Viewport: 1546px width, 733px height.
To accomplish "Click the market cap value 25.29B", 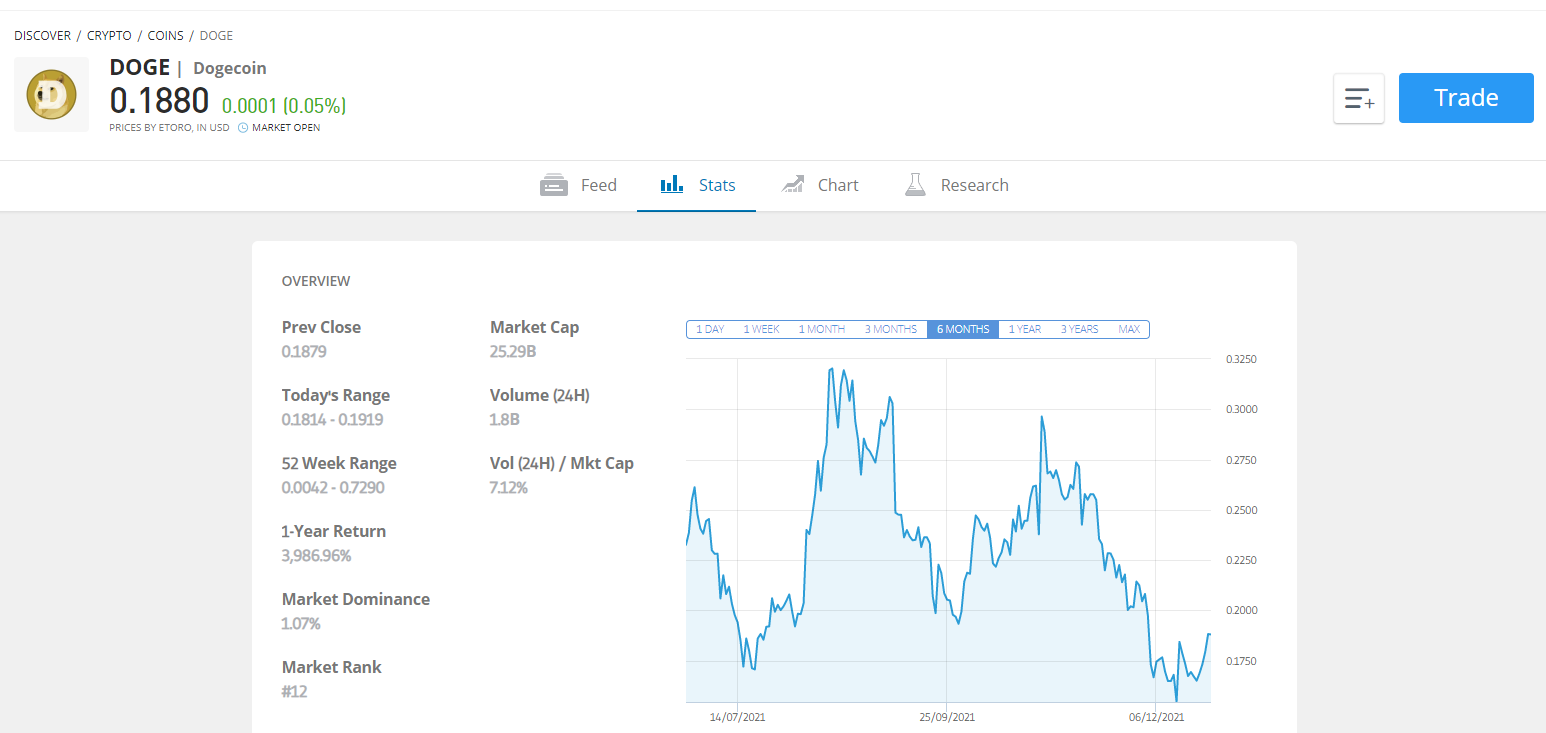I will tap(513, 352).
